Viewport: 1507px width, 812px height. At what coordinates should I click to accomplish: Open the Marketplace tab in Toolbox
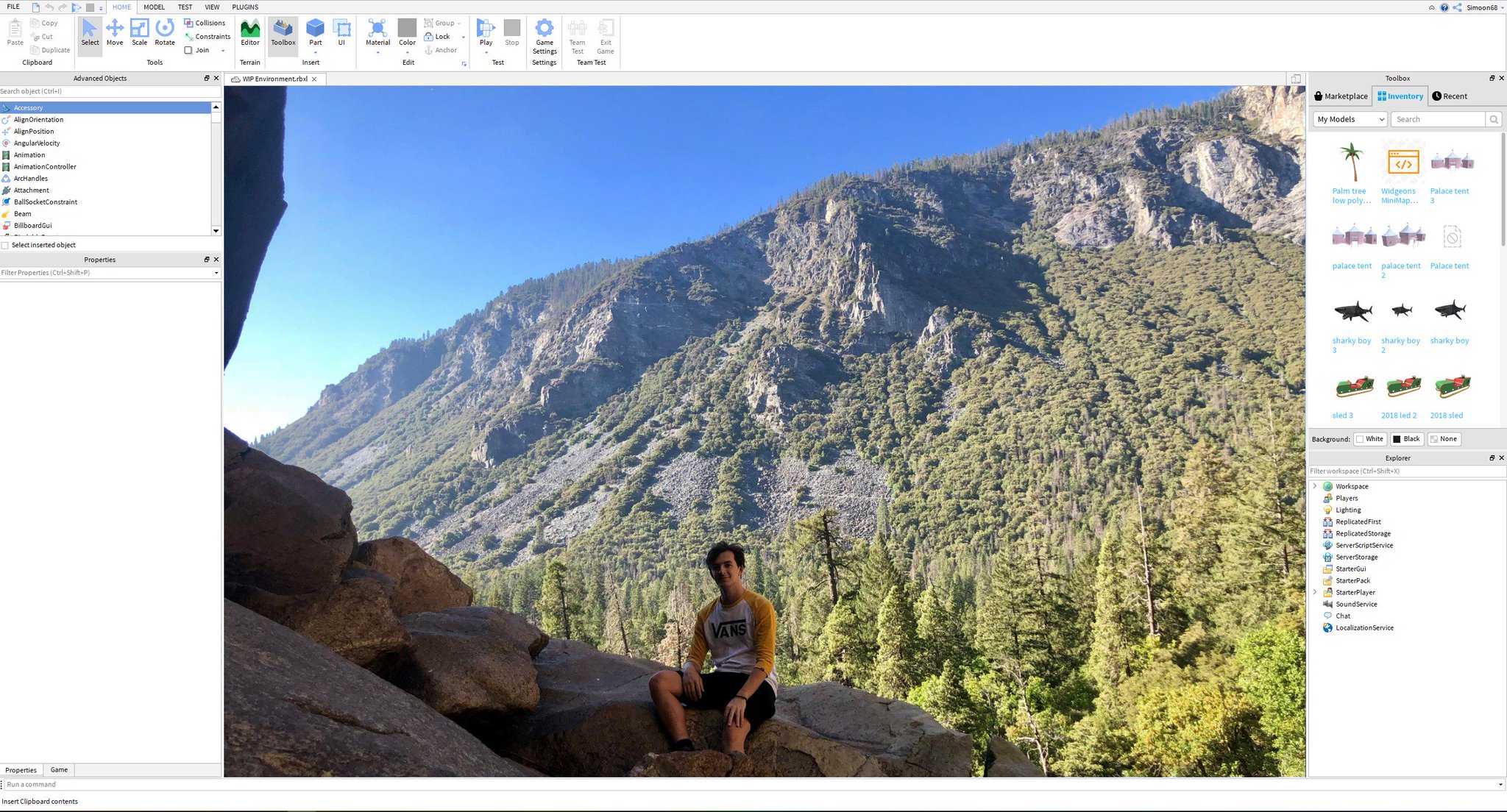pos(1341,96)
